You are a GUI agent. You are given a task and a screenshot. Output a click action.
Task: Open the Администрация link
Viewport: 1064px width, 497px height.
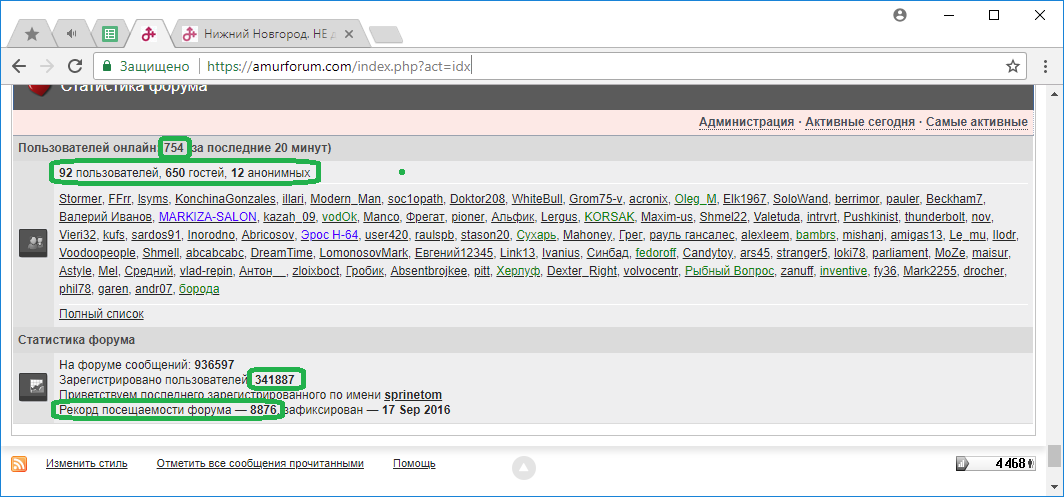click(746, 122)
